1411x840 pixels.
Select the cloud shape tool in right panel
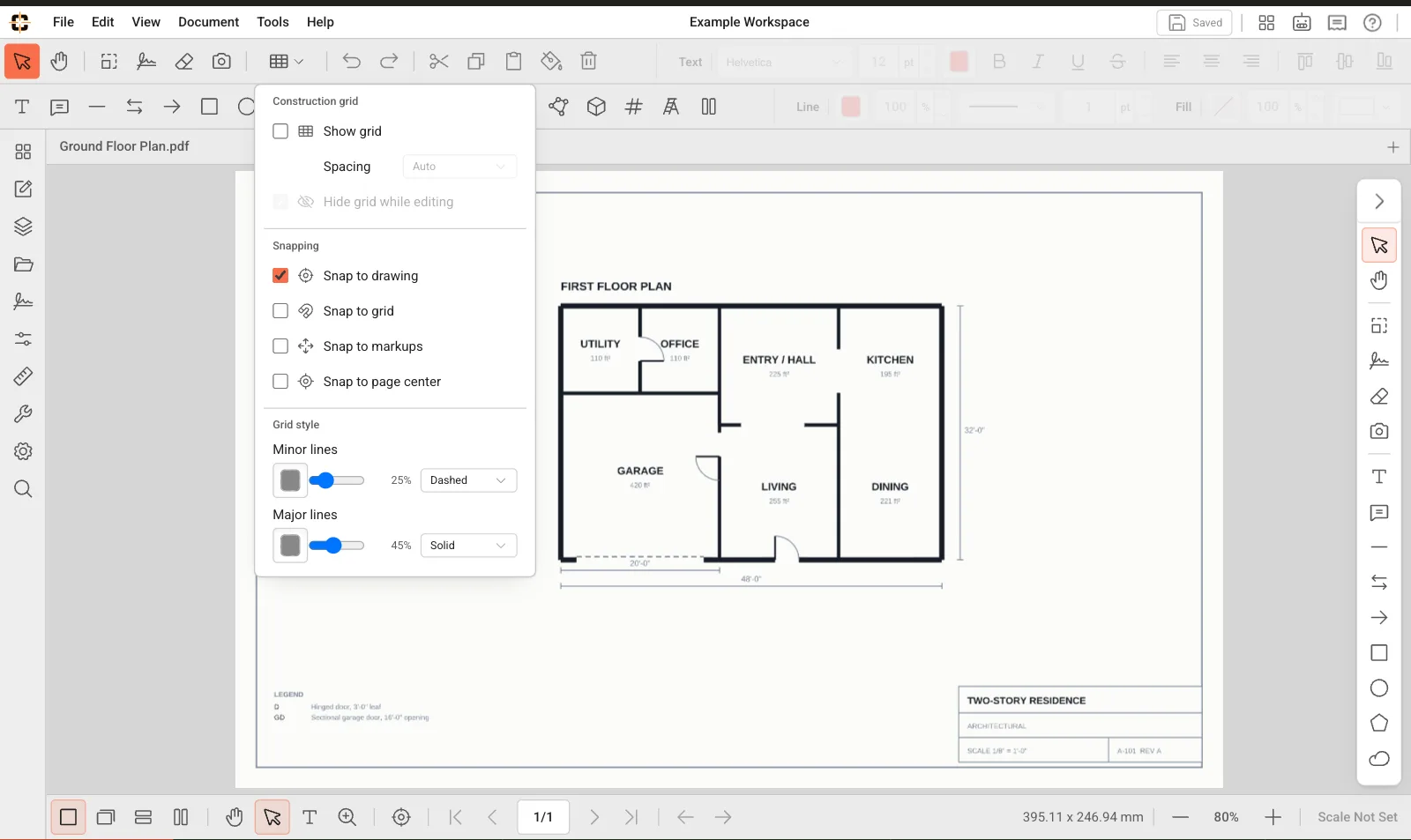(1379, 759)
